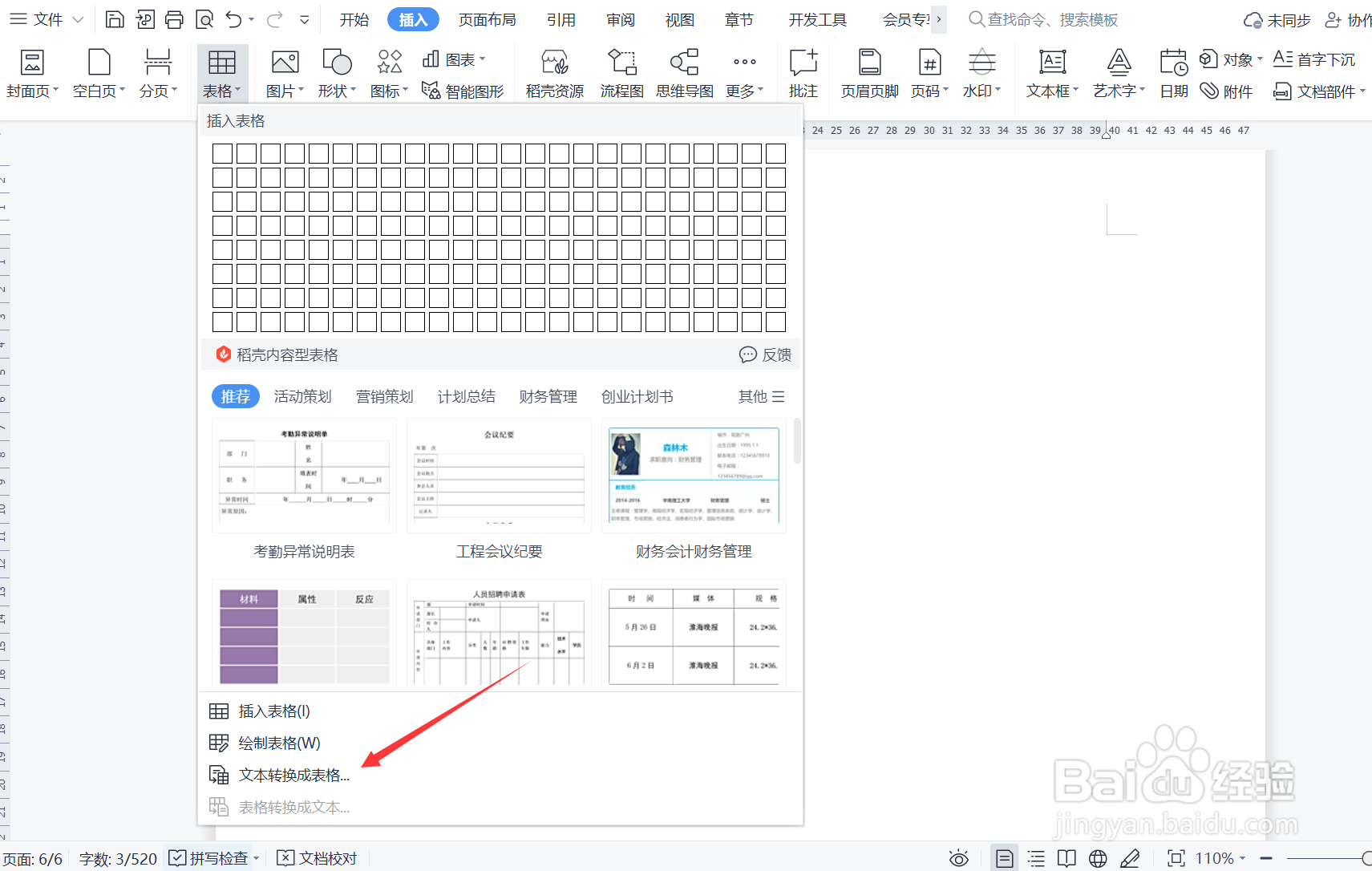Click the 流程图 flowchart icon
The height and width of the screenshot is (871, 1372).
click(x=620, y=72)
